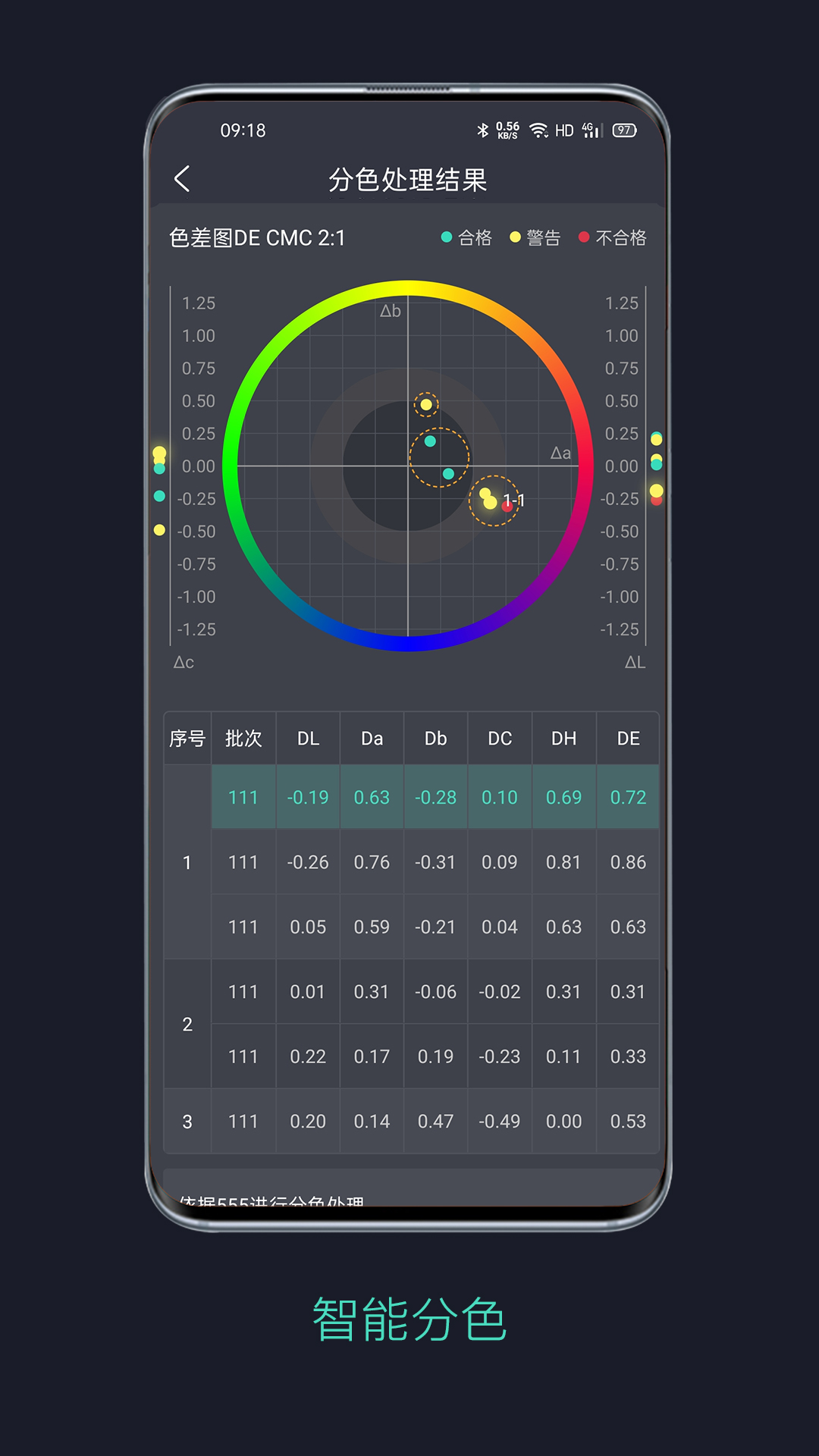
Task: Select the red 1-1 data point
Action: click(x=507, y=506)
